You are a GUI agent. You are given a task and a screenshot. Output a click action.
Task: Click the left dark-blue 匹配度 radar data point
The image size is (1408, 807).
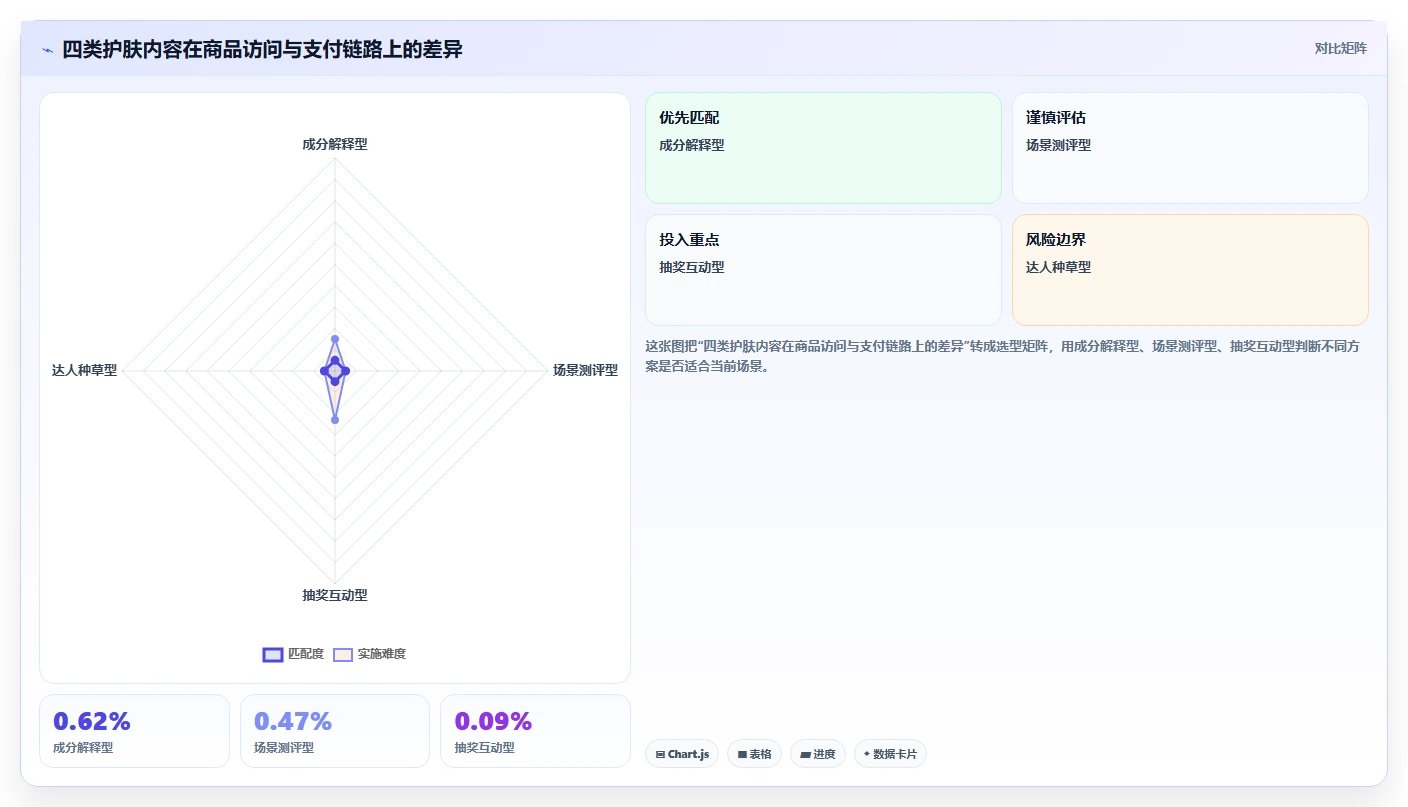click(x=324, y=371)
